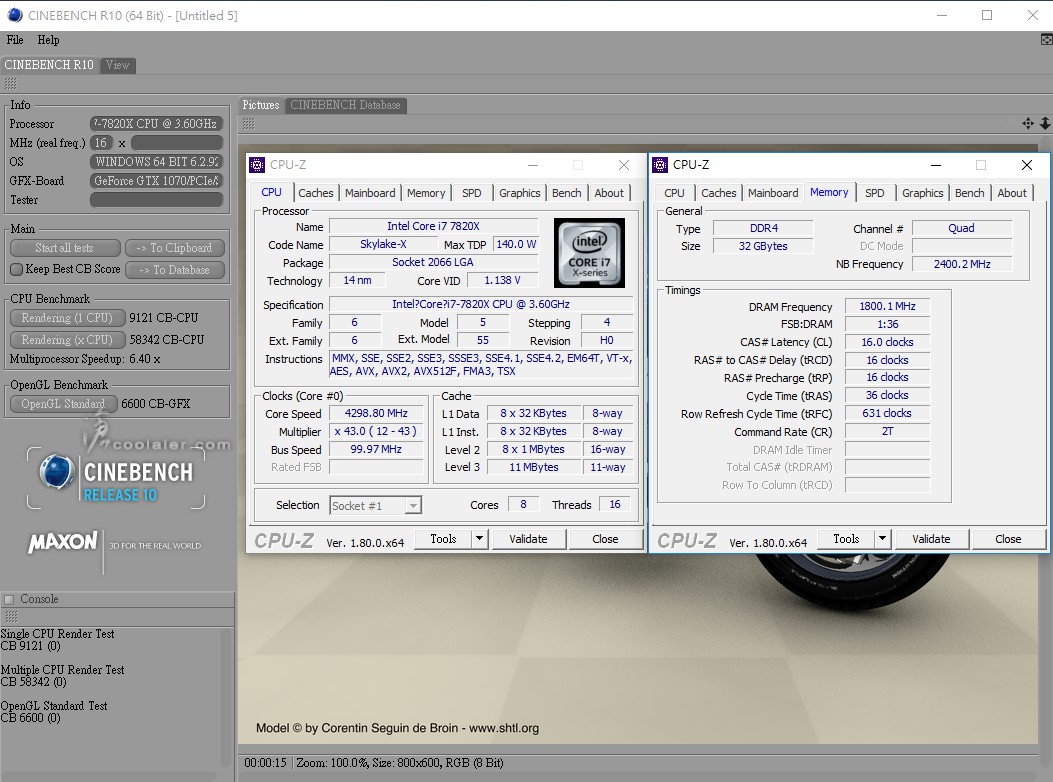Open Bench tab in left CPU-Z window
Image resolution: width=1053 pixels, height=782 pixels.
click(x=566, y=193)
